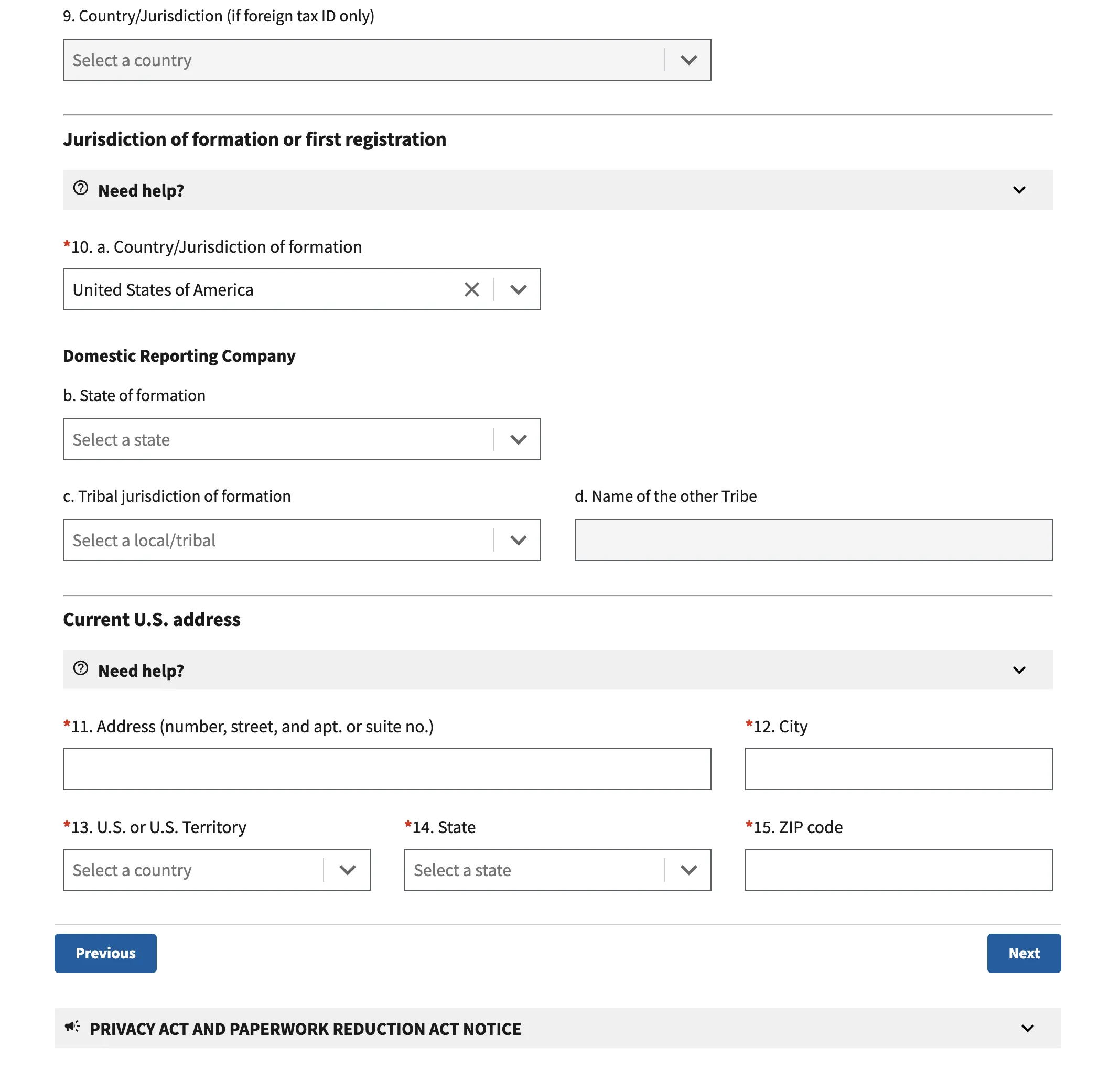Click the help icon beside Jurisdiction Need help
Viewport: 1120px width, 1080px height.
[x=80, y=190]
